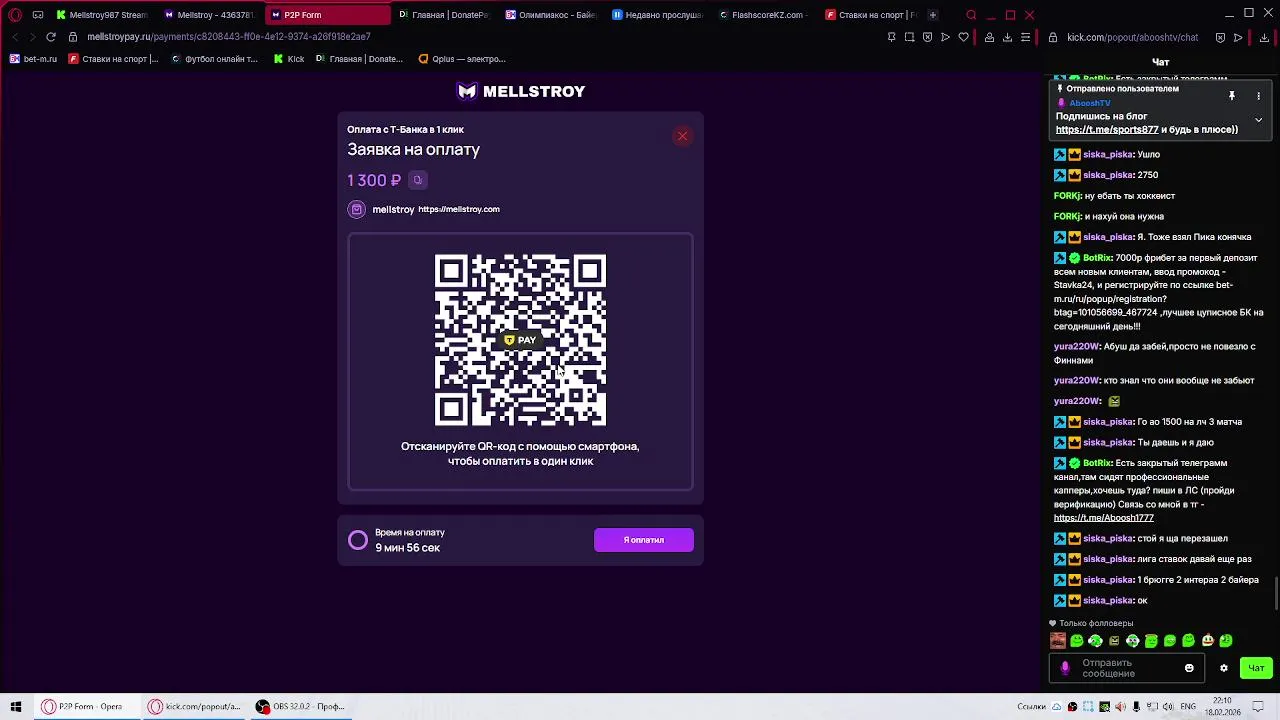Open the Главная | DonatePay tab
The width and height of the screenshot is (1280, 720).
(443, 15)
